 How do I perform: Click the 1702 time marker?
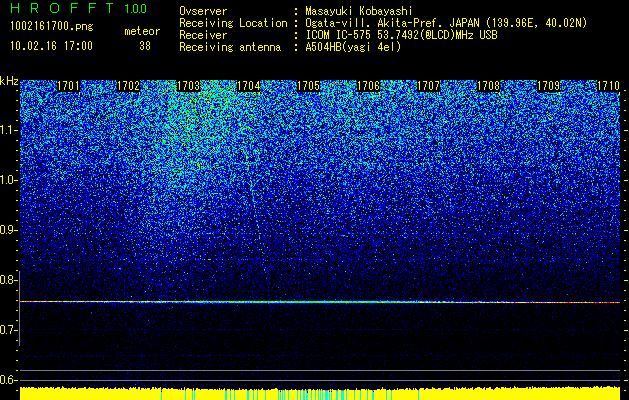tap(129, 86)
